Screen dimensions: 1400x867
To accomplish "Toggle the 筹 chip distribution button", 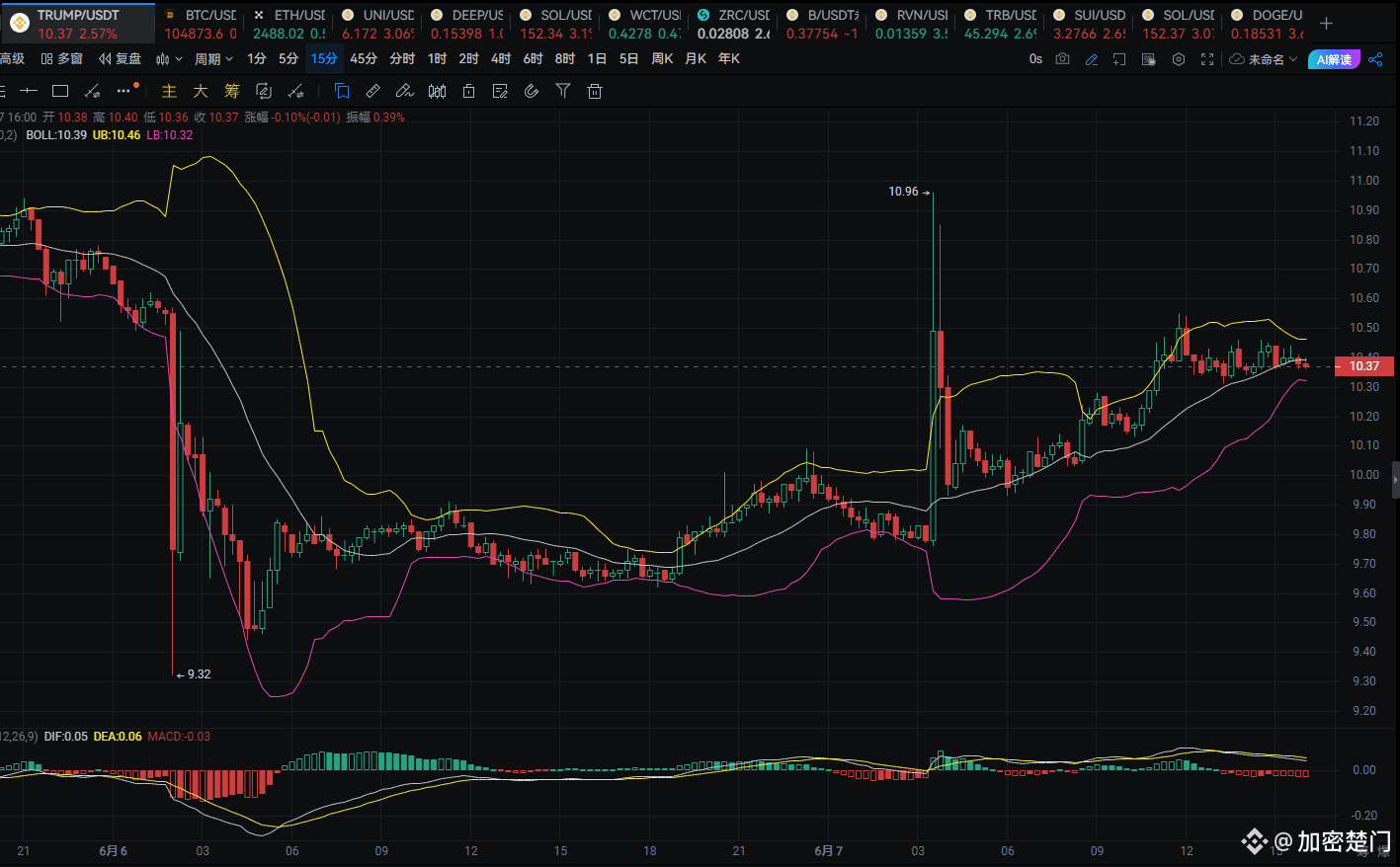I will pos(232,91).
